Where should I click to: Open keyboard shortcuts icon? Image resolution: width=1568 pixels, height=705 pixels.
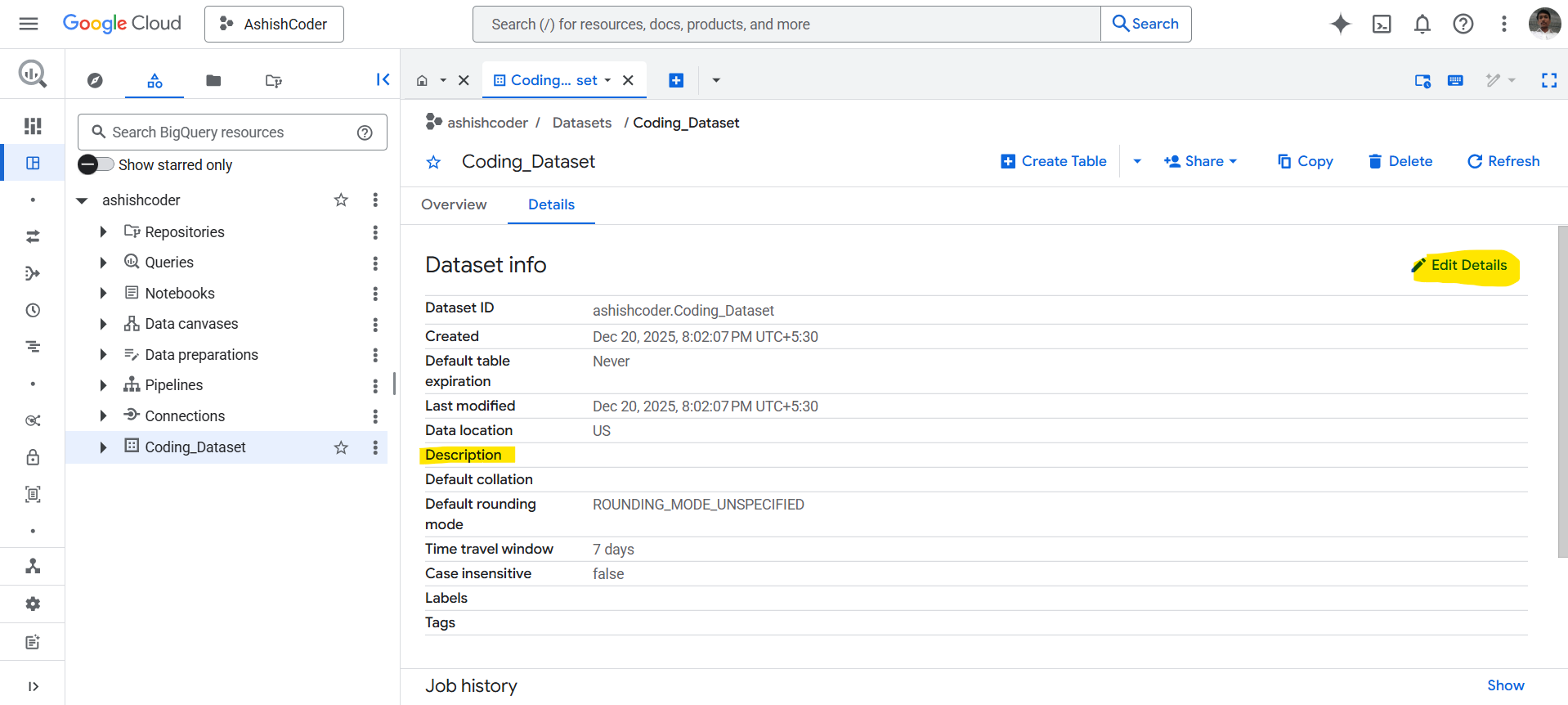[x=1455, y=80]
